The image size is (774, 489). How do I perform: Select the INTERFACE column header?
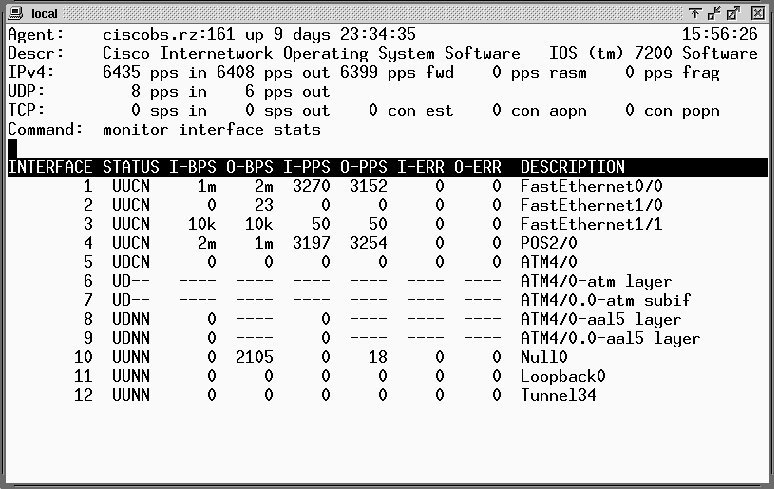[x=50, y=167]
